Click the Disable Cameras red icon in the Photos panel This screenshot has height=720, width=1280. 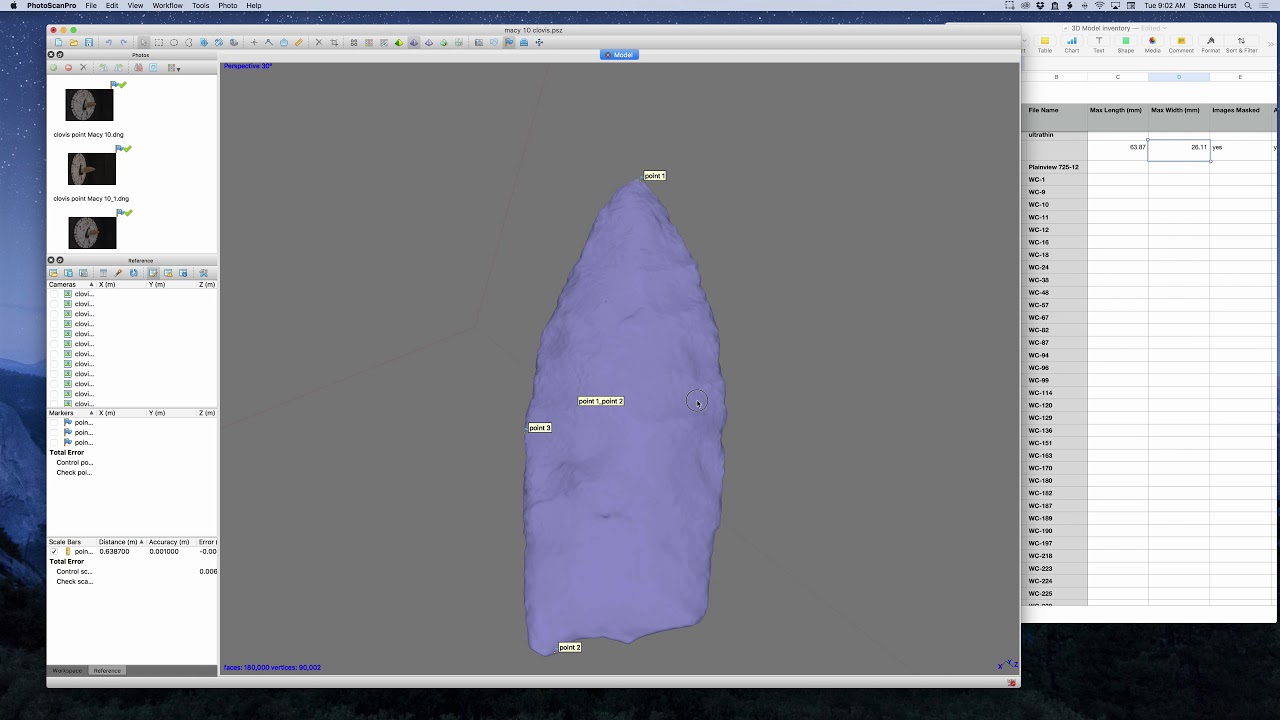coord(68,67)
